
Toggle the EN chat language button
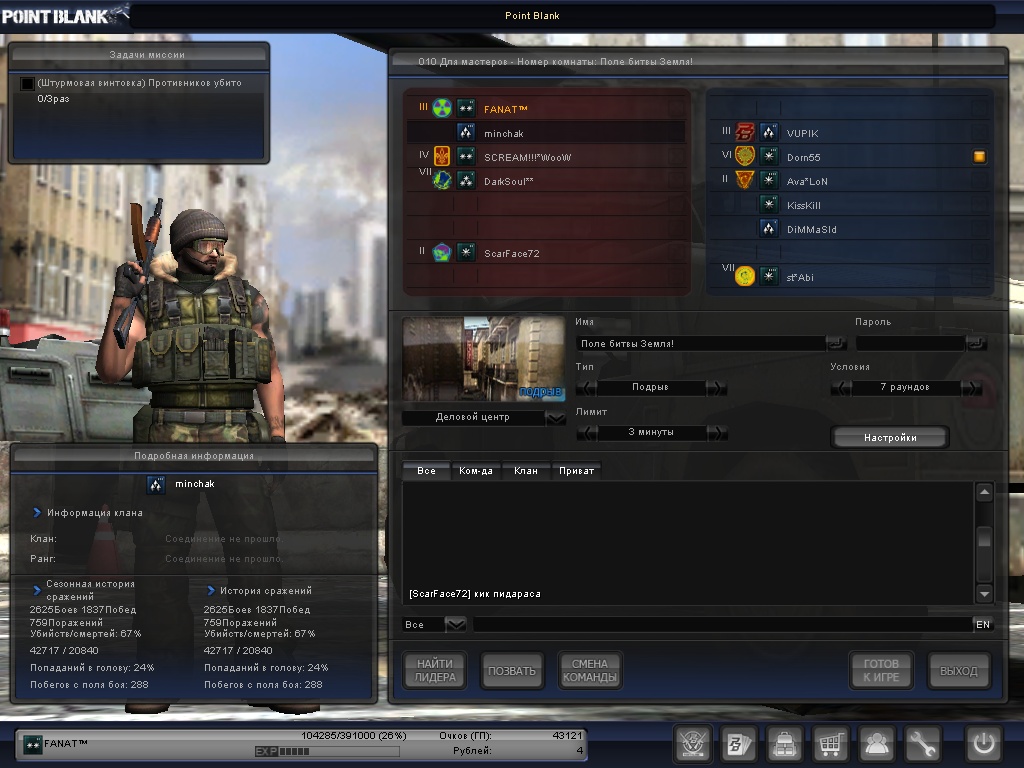pos(983,624)
